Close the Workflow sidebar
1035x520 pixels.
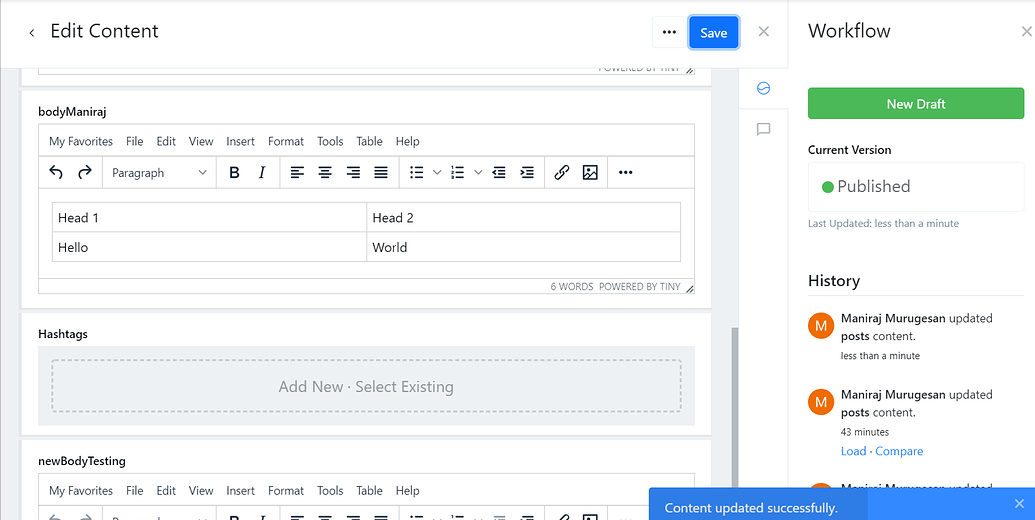(x=1026, y=31)
